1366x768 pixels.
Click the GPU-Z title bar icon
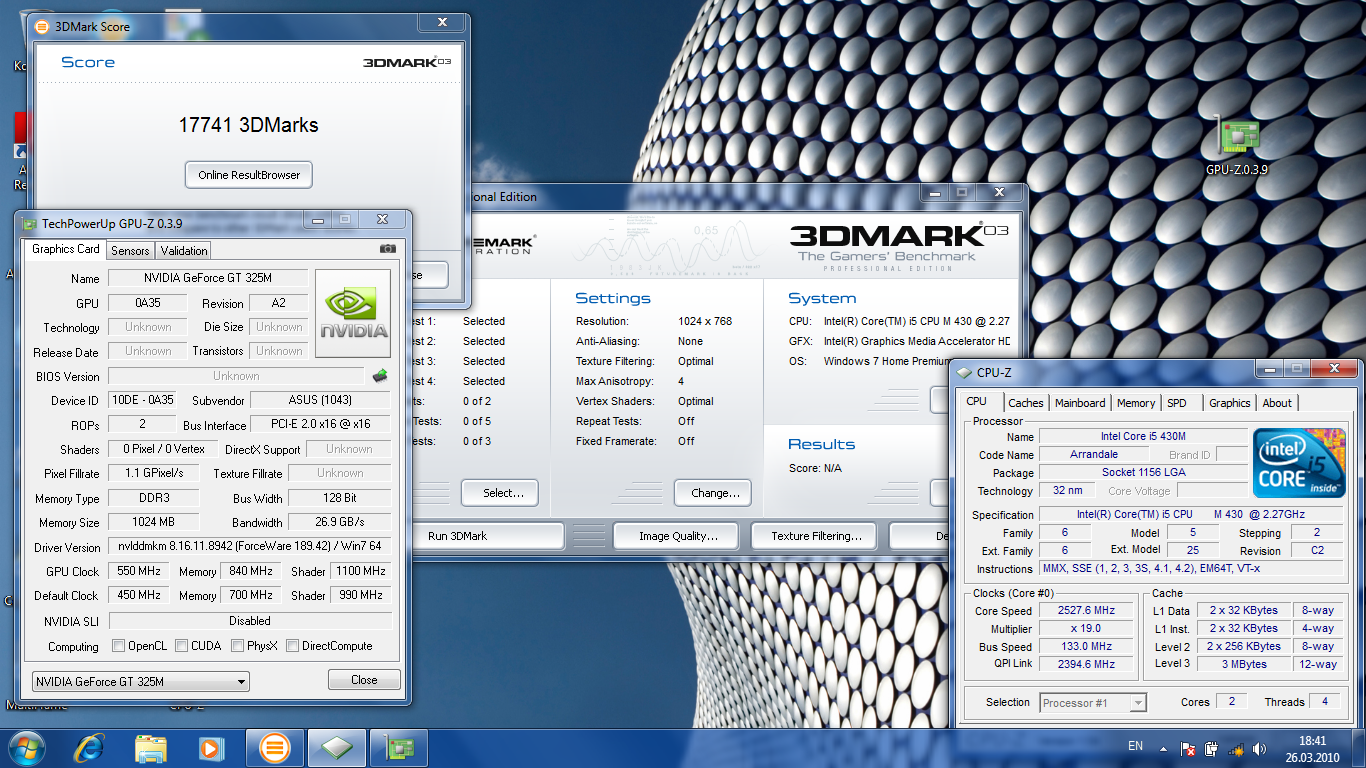coord(29,223)
